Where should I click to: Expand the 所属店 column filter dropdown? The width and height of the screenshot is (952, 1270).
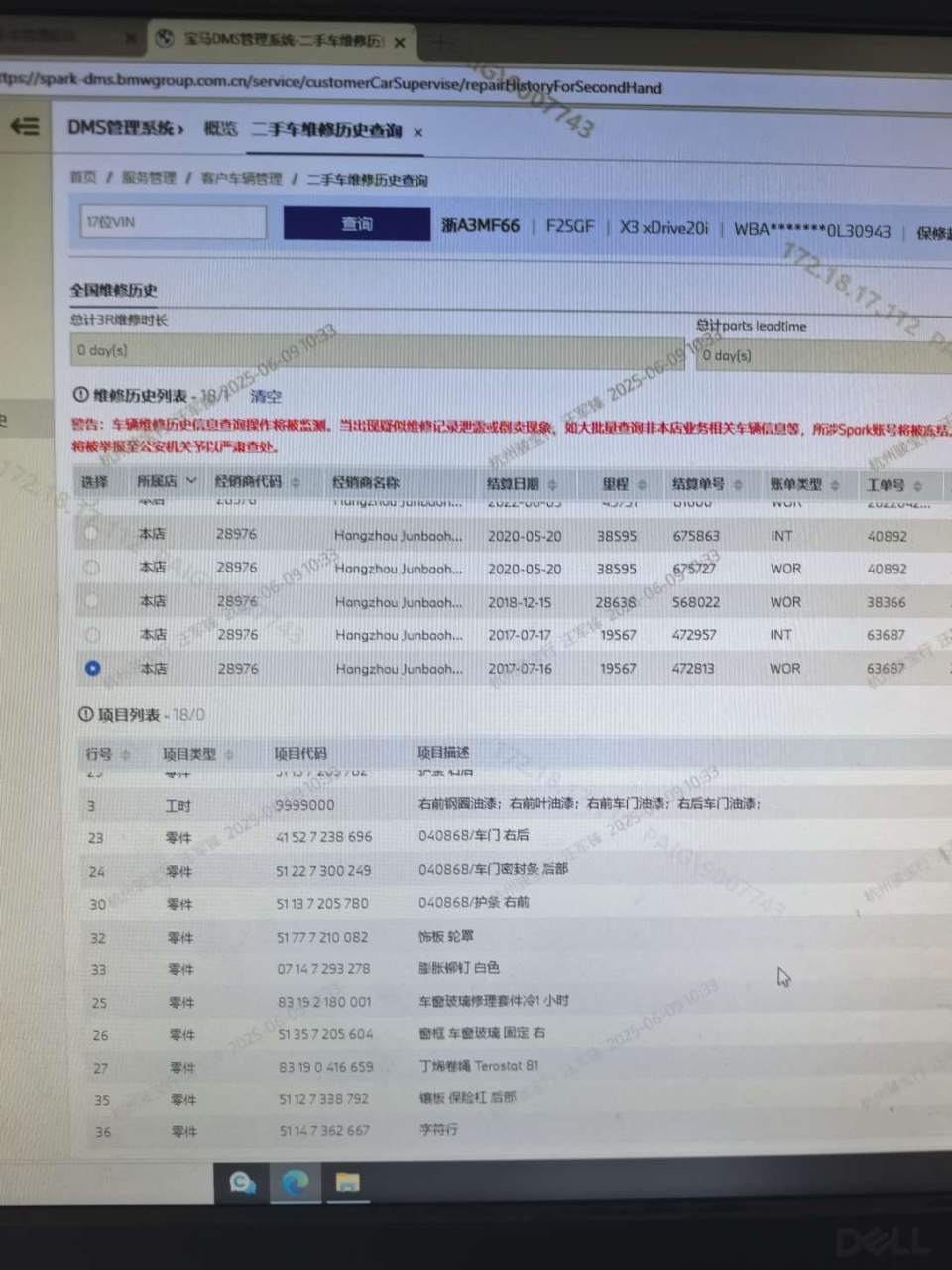click(191, 480)
